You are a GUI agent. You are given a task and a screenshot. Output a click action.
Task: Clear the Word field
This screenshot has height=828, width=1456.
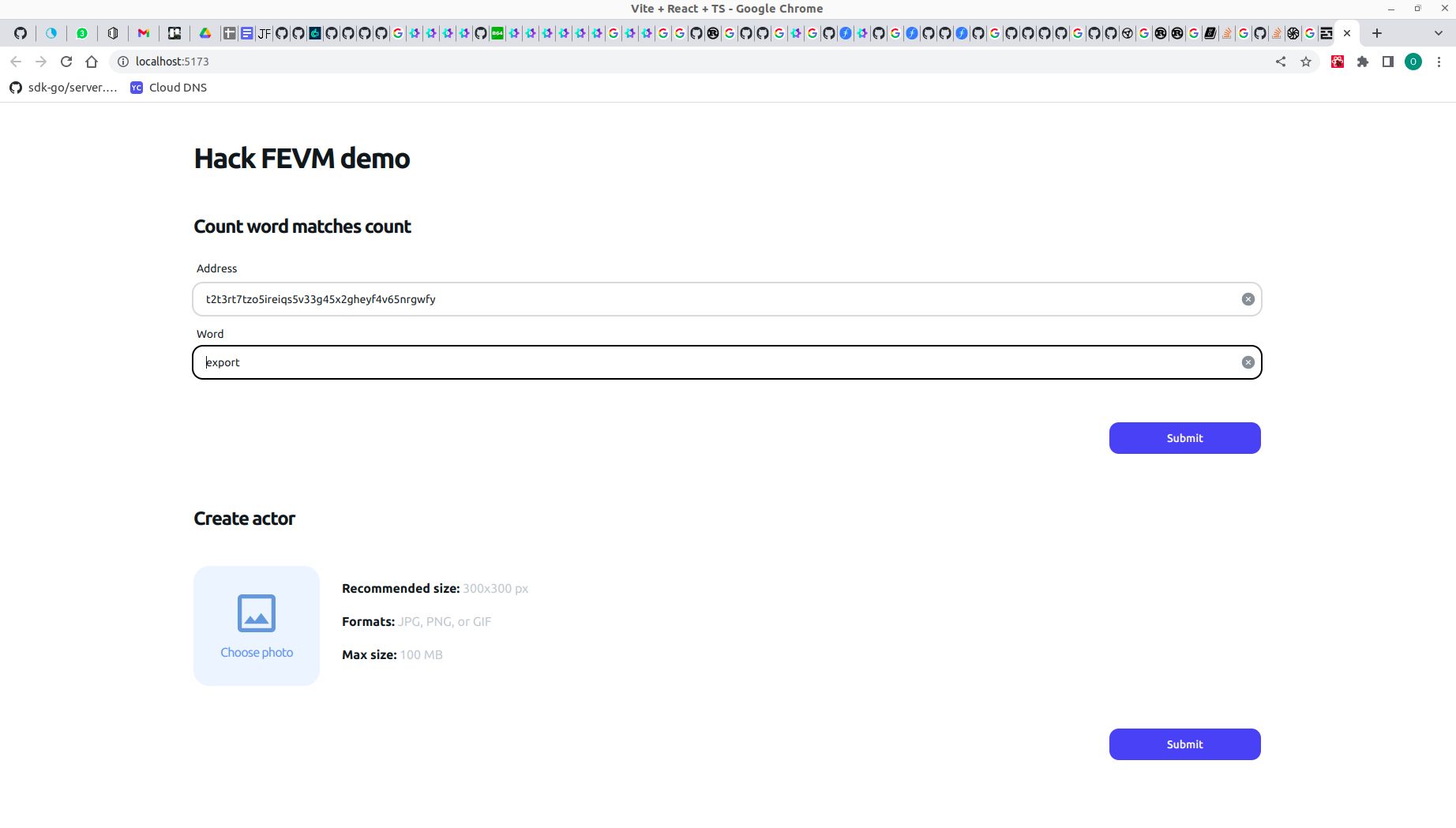click(1248, 362)
